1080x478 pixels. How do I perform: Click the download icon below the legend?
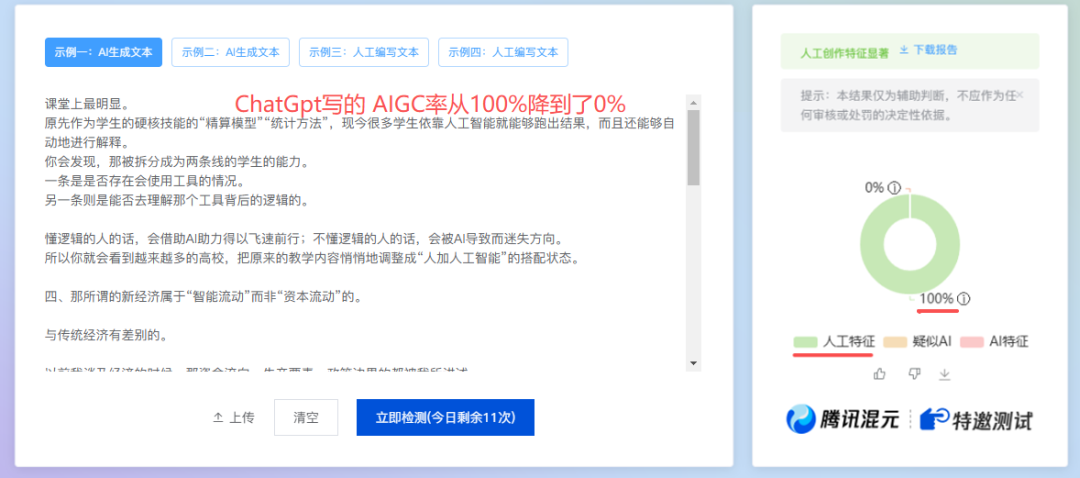click(944, 374)
